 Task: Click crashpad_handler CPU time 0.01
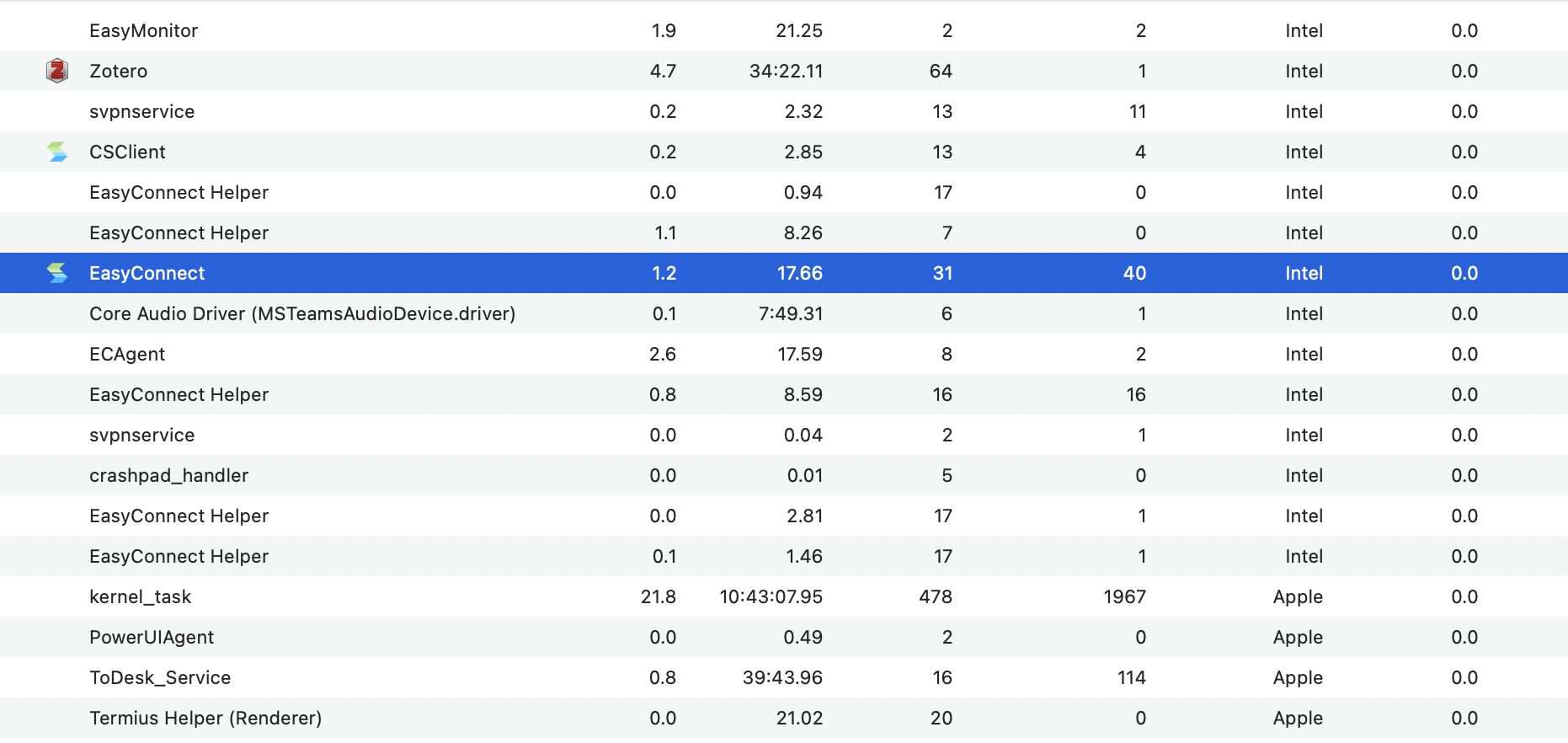(x=805, y=475)
